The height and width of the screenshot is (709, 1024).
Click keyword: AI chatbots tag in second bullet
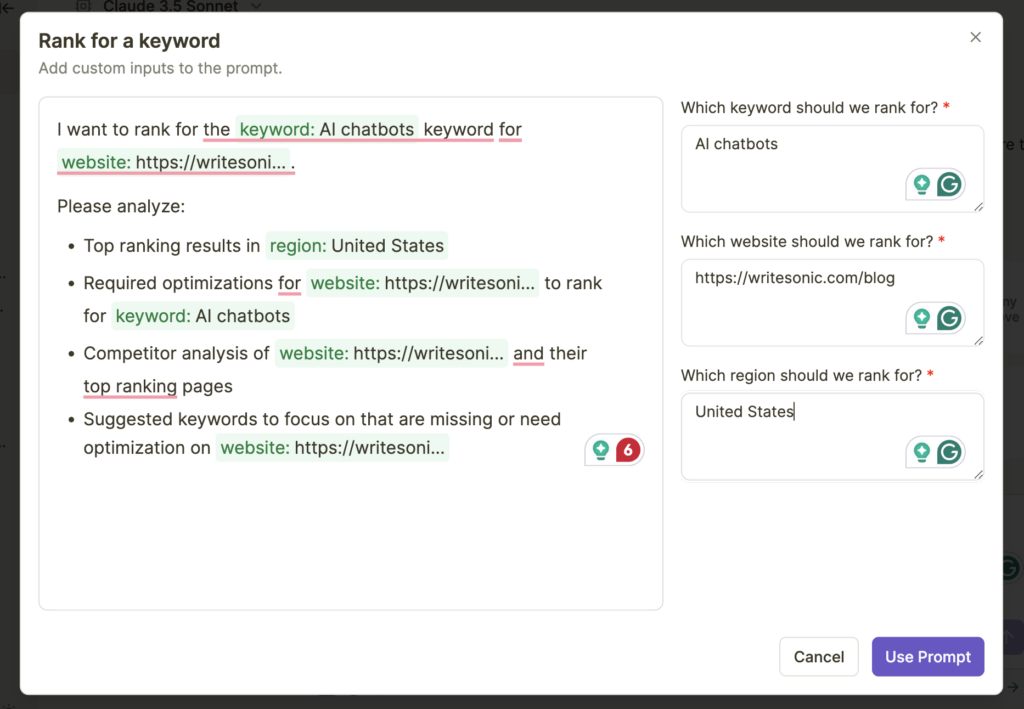point(202,316)
